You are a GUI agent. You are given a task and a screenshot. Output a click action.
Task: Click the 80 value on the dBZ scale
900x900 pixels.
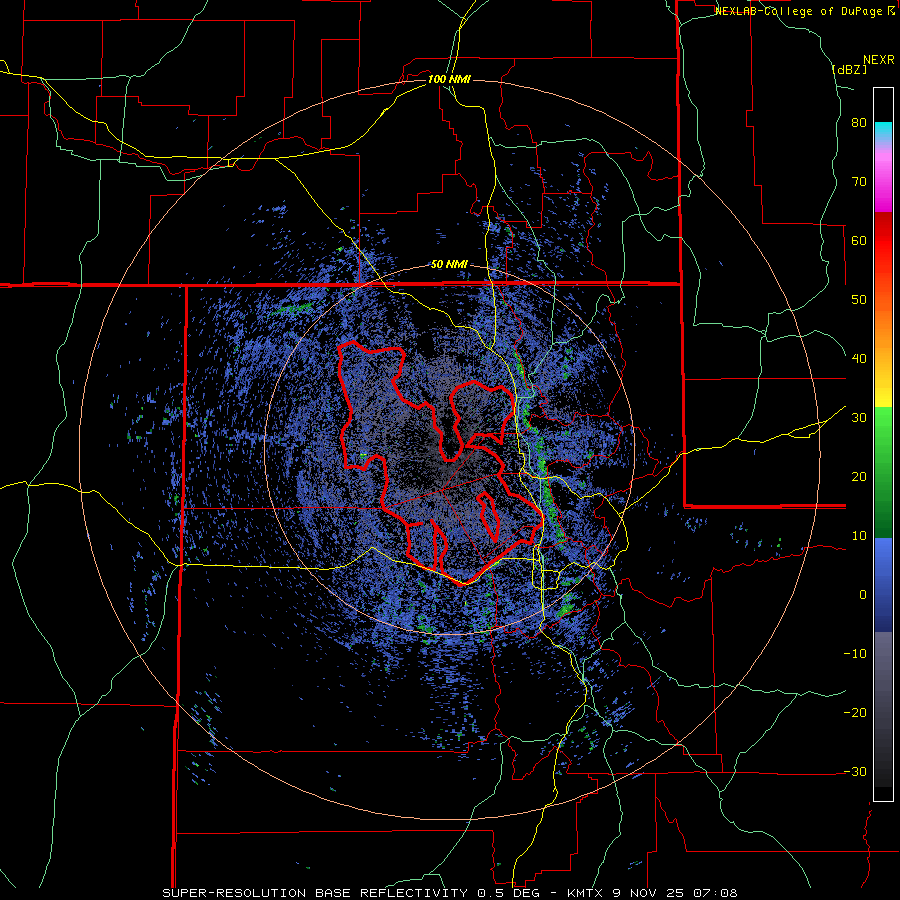point(859,123)
